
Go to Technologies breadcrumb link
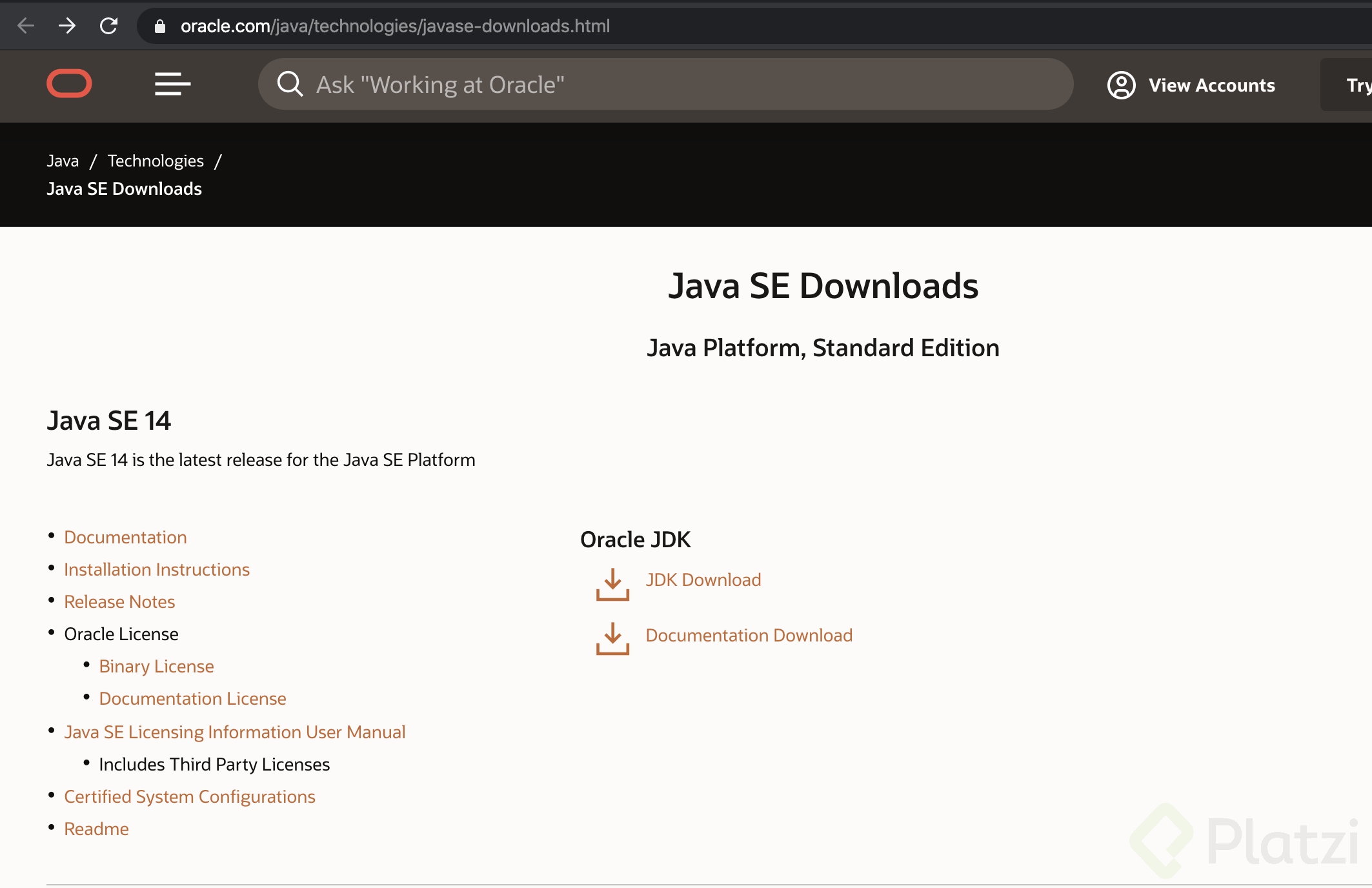[156, 161]
